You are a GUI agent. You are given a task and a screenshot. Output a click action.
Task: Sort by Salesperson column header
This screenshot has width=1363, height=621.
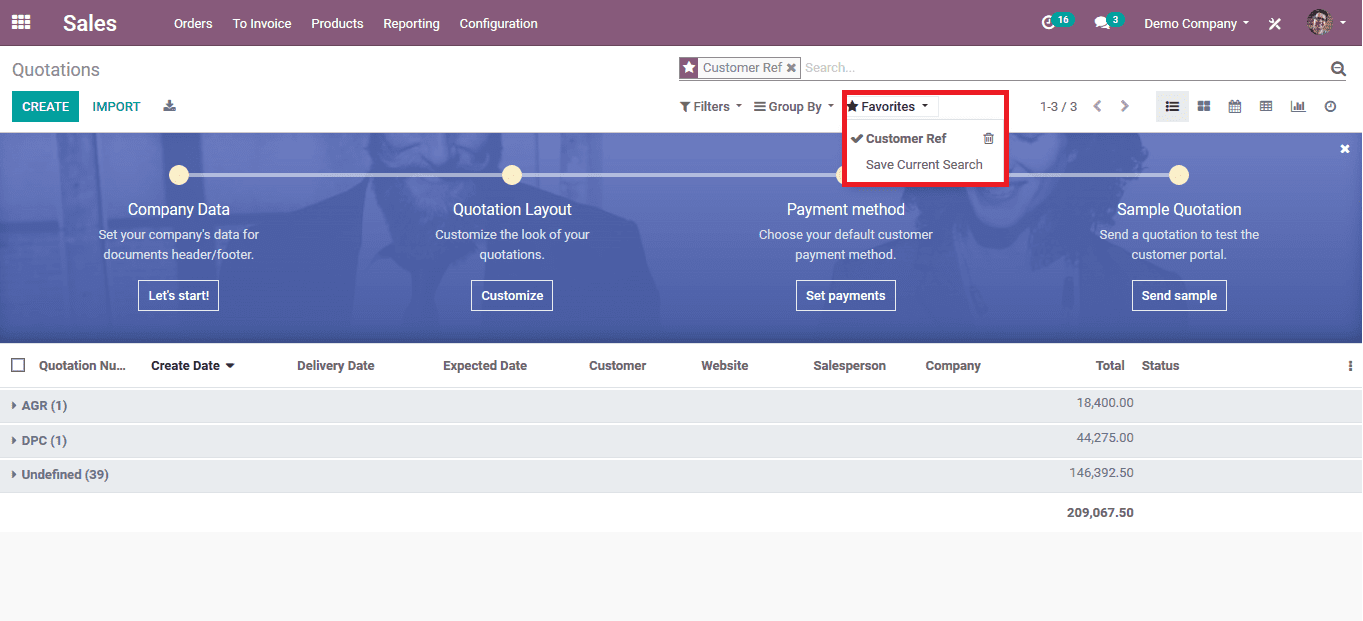850,366
